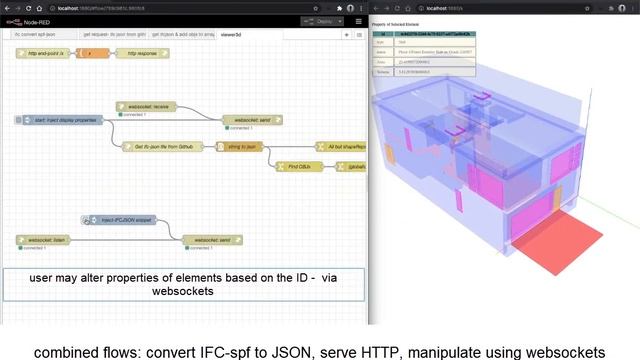
Task: Add a new flow with plus button
Action: point(347,35)
